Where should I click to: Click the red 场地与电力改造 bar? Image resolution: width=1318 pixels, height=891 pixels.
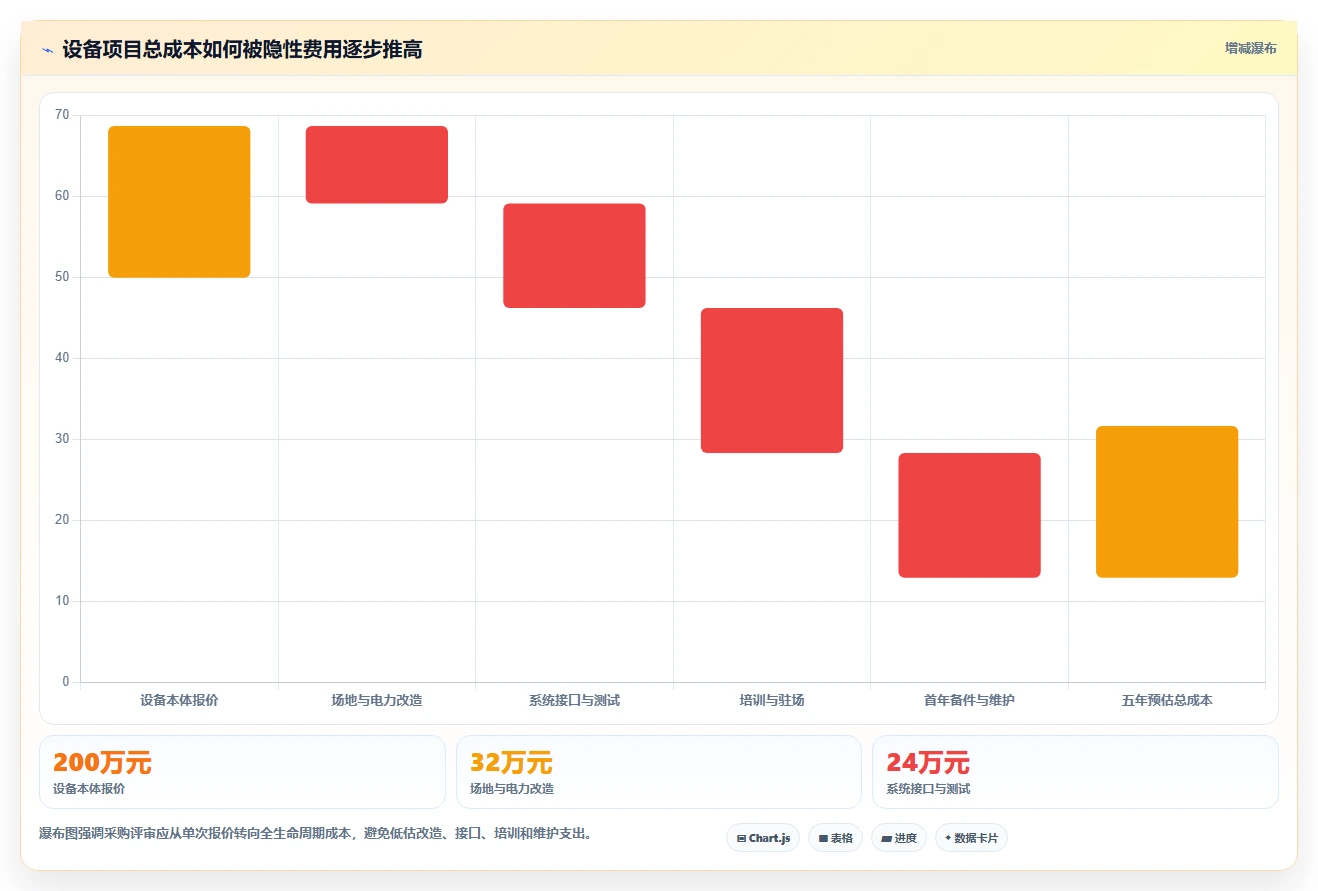pyautogui.click(x=377, y=165)
